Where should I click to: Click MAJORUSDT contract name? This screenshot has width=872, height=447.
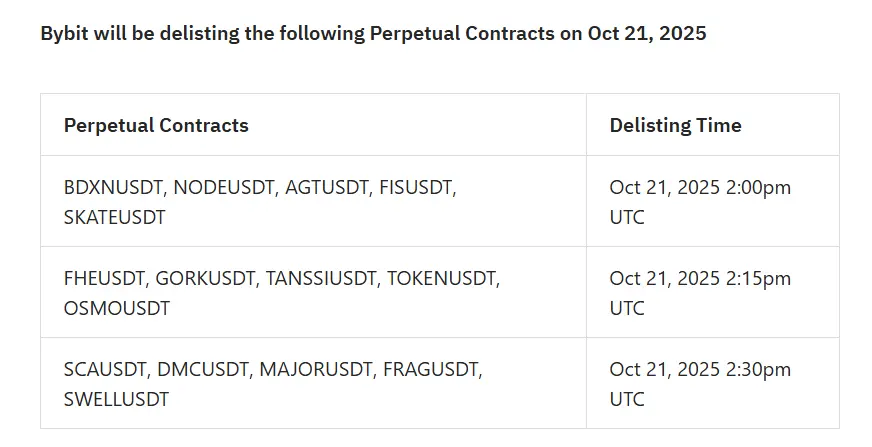[x=315, y=369]
